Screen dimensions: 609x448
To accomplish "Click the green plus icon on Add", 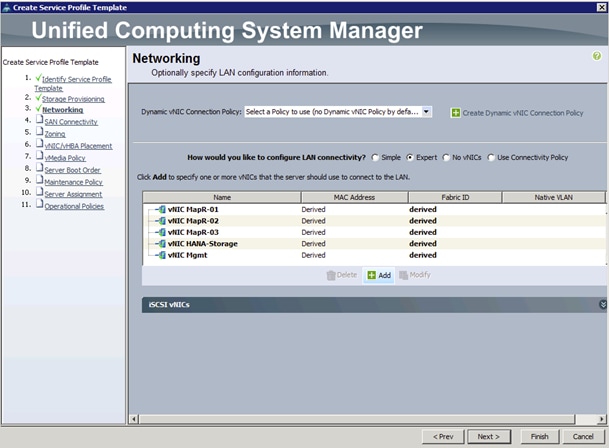I will pyautogui.click(x=372, y=275).
